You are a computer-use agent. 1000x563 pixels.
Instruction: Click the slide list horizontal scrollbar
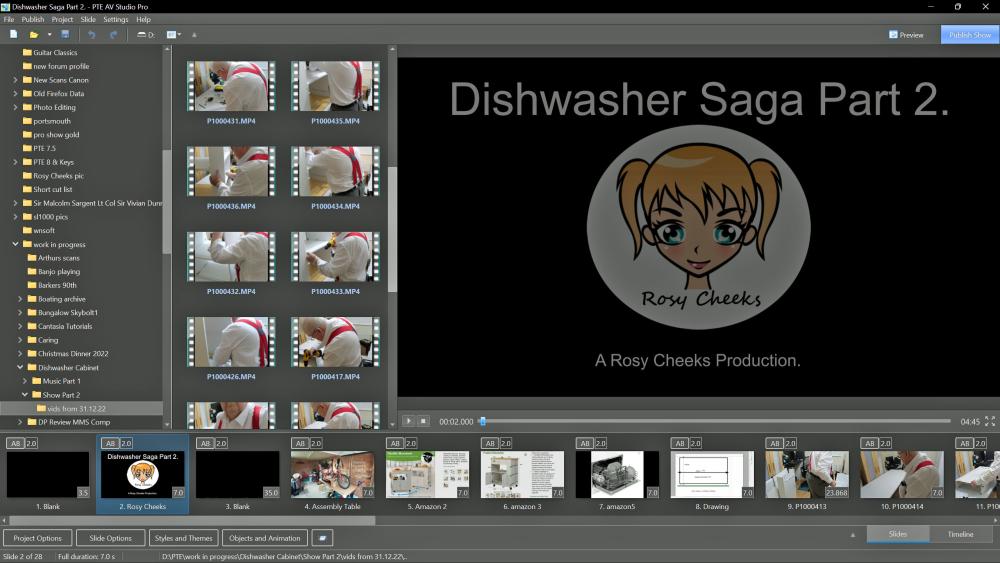pos(191,520)
